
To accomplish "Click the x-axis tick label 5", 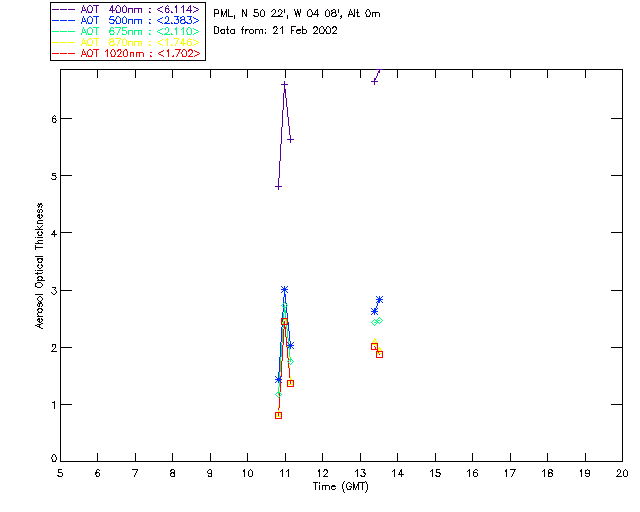I will pyautogui.click(x=60, y=474).
